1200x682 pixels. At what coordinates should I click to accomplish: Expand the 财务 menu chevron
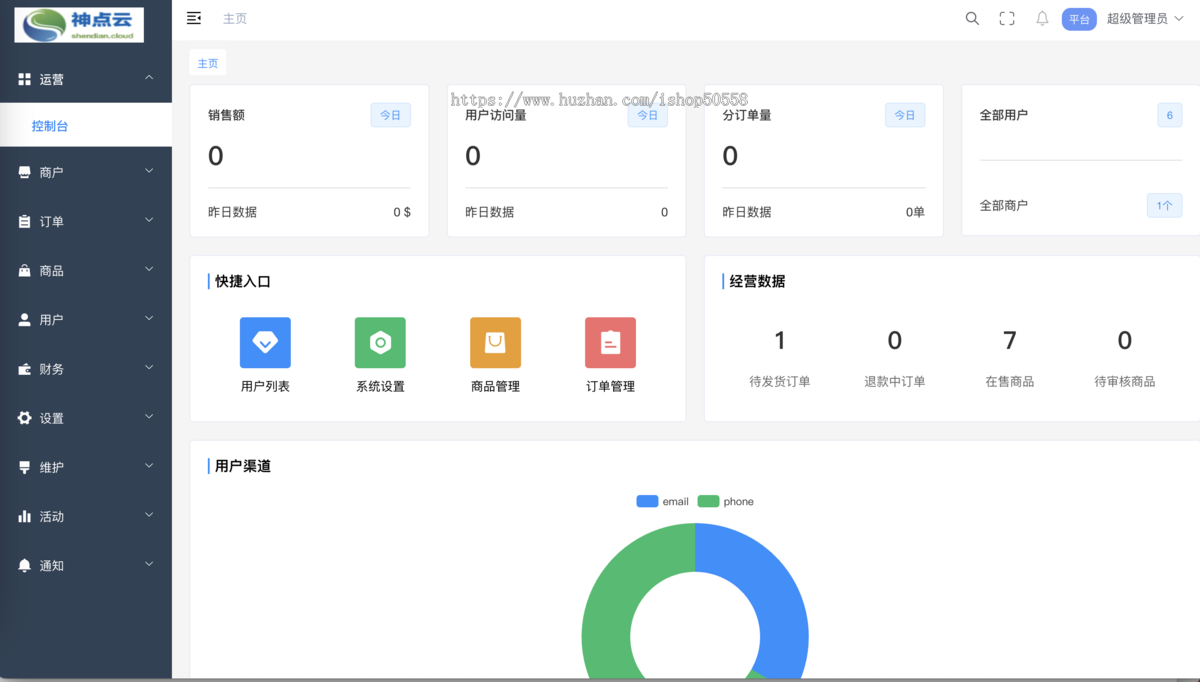point(149,367)
